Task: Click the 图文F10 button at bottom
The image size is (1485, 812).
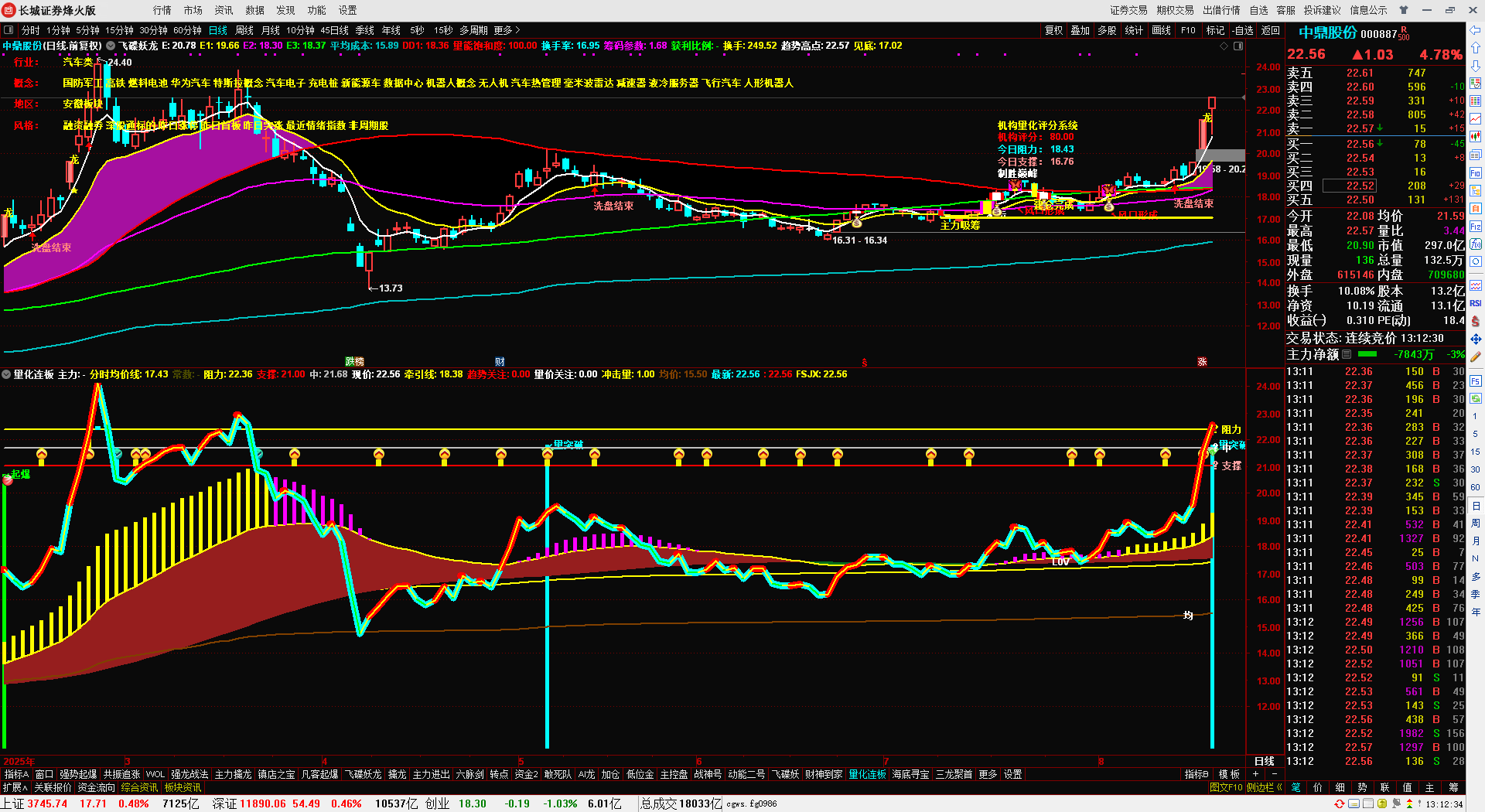Action: click(1226, 787)
